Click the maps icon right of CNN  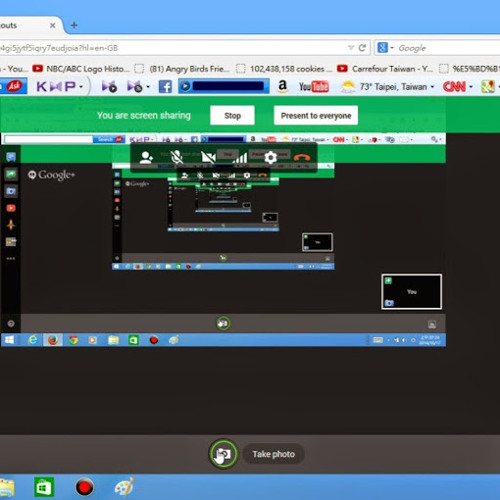point(488,87)
